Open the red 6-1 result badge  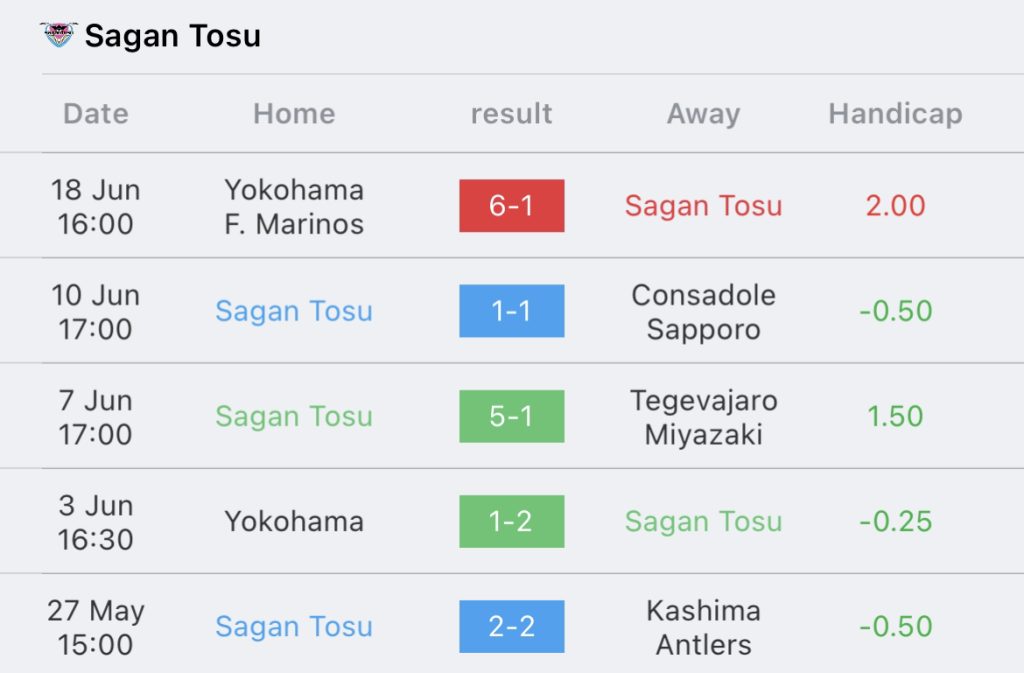511,206
